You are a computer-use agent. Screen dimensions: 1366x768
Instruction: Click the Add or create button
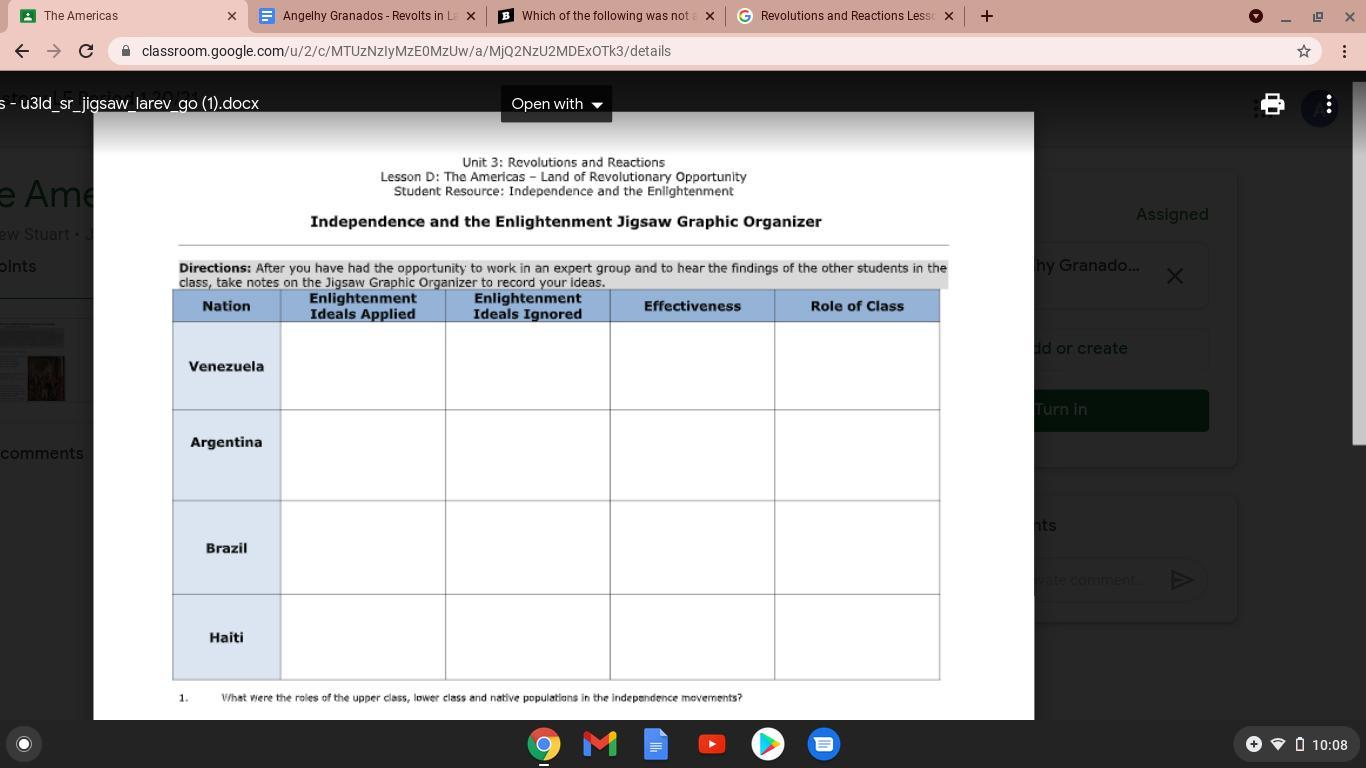pos(1121,349)
